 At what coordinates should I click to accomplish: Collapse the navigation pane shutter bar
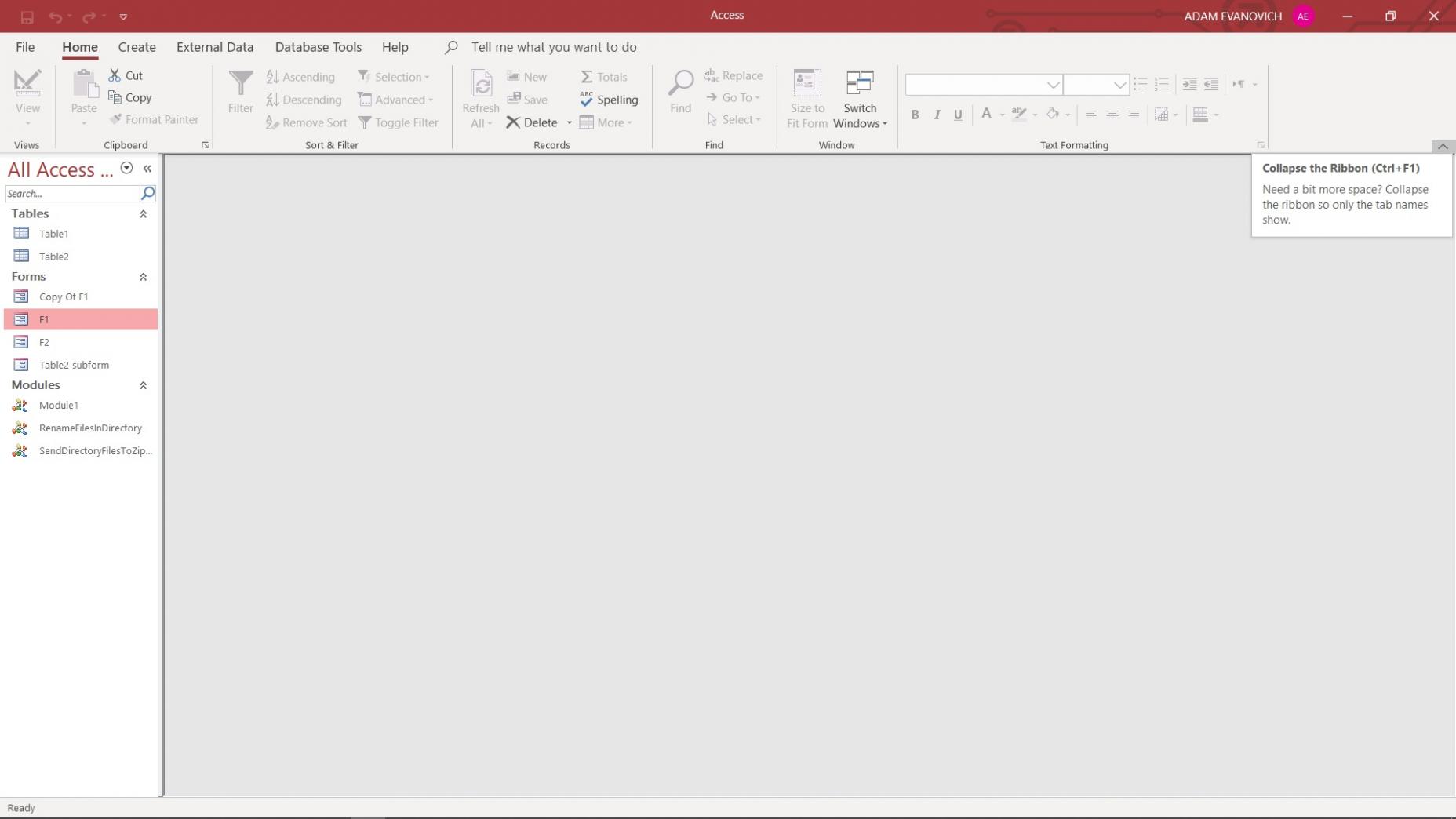(147, 169)
